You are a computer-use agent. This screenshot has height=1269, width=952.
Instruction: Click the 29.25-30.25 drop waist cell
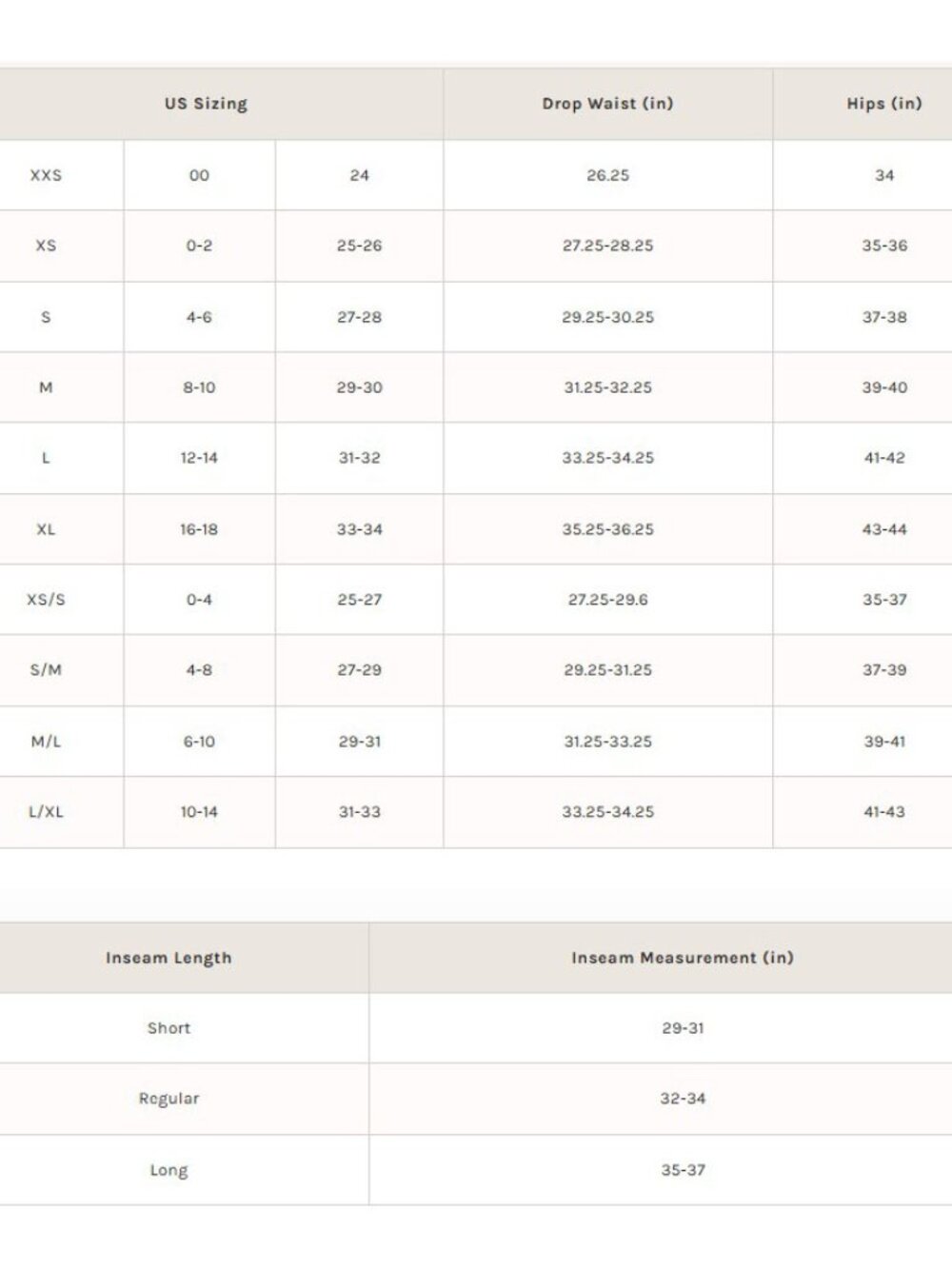[607, 317]
